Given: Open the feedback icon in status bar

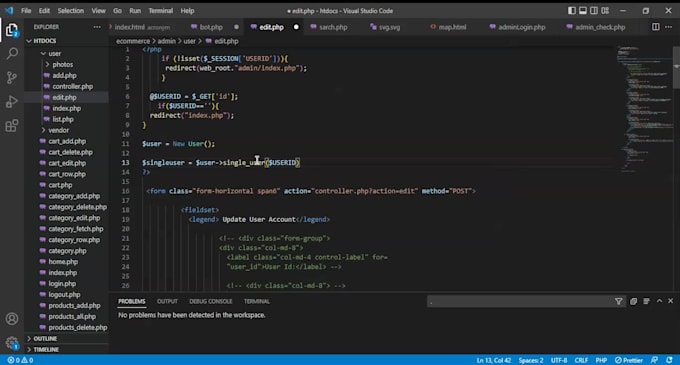Looking at the screenshot, I should click(x=654, y=360).
